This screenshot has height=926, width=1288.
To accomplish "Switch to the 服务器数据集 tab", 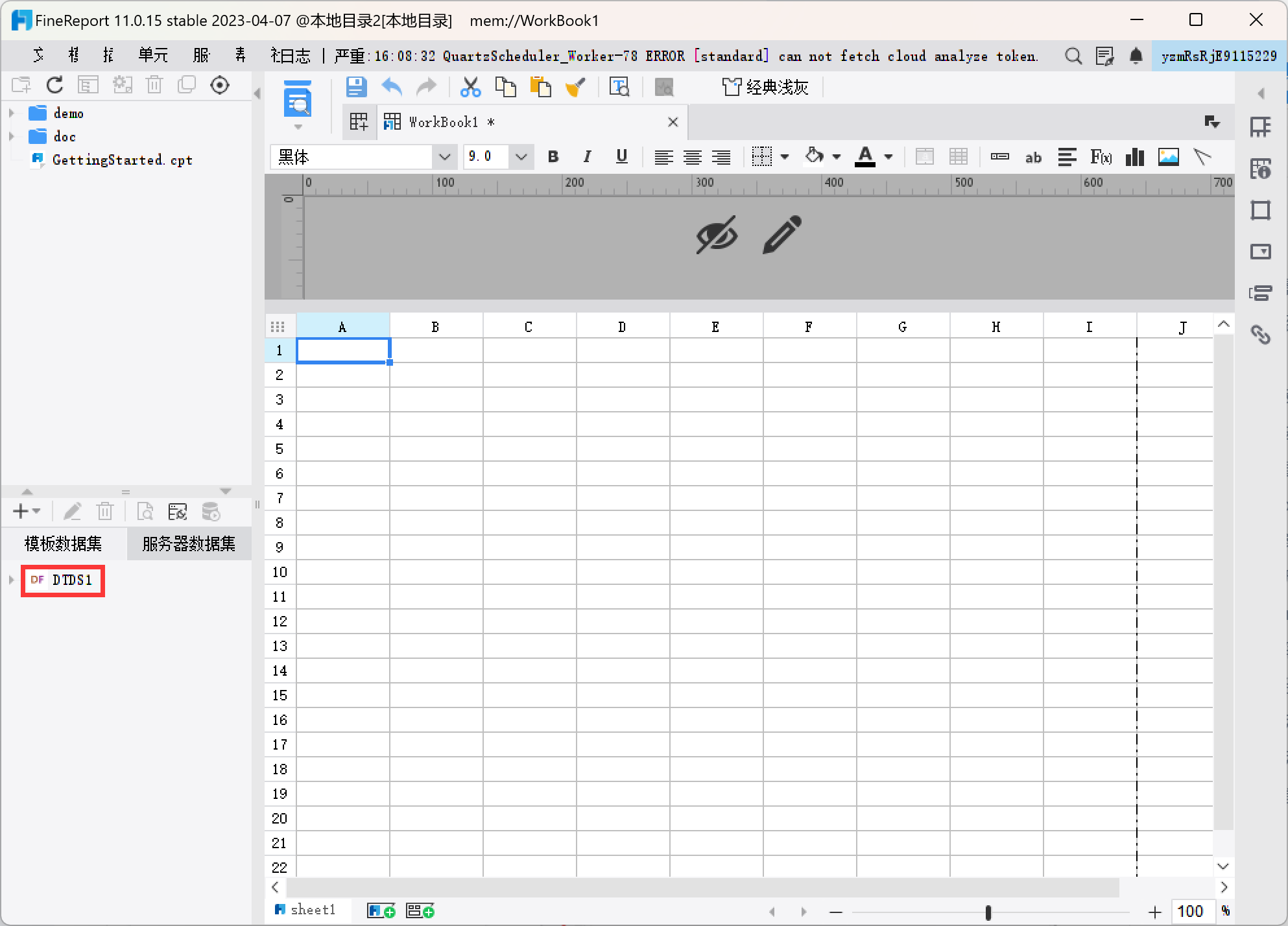I will pyautogui.click(x=189, y=543).
